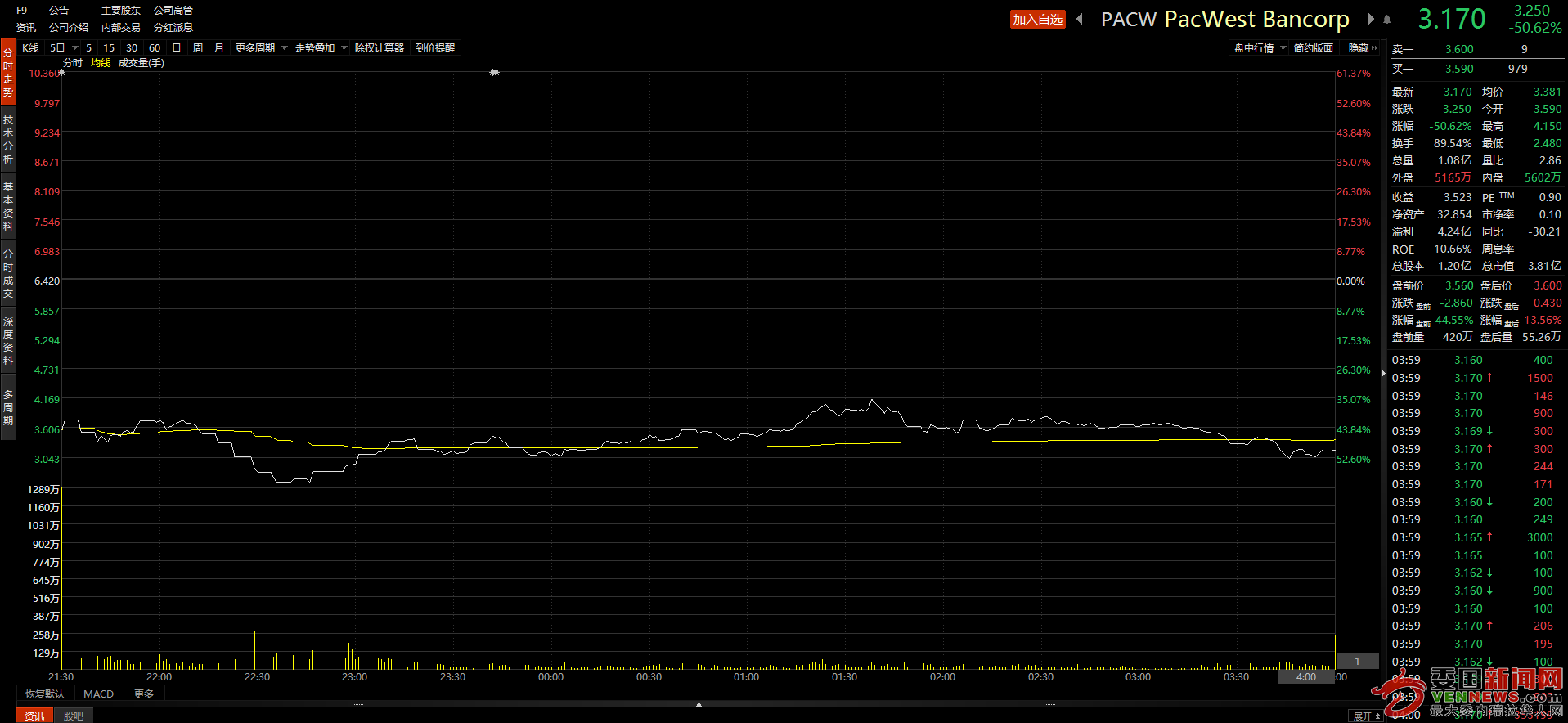Screen dimensions: 1568x723
Task: Switch to weekly 周 chart
Action: [198, 48]
